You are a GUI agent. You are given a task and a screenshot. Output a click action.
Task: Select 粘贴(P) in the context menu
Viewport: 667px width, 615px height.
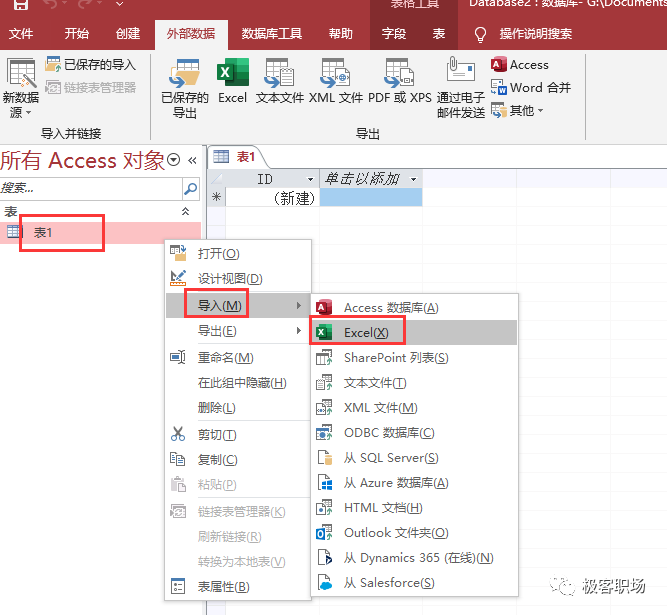(x=238, y=485)
